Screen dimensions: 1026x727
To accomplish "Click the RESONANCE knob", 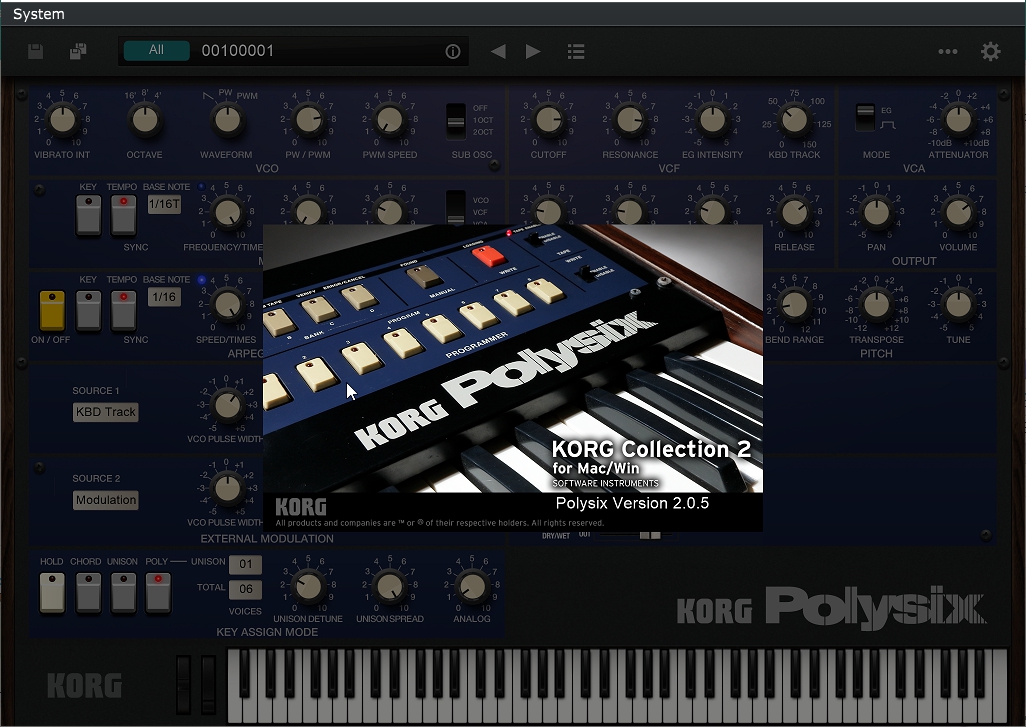I will [x=630, y=119].
